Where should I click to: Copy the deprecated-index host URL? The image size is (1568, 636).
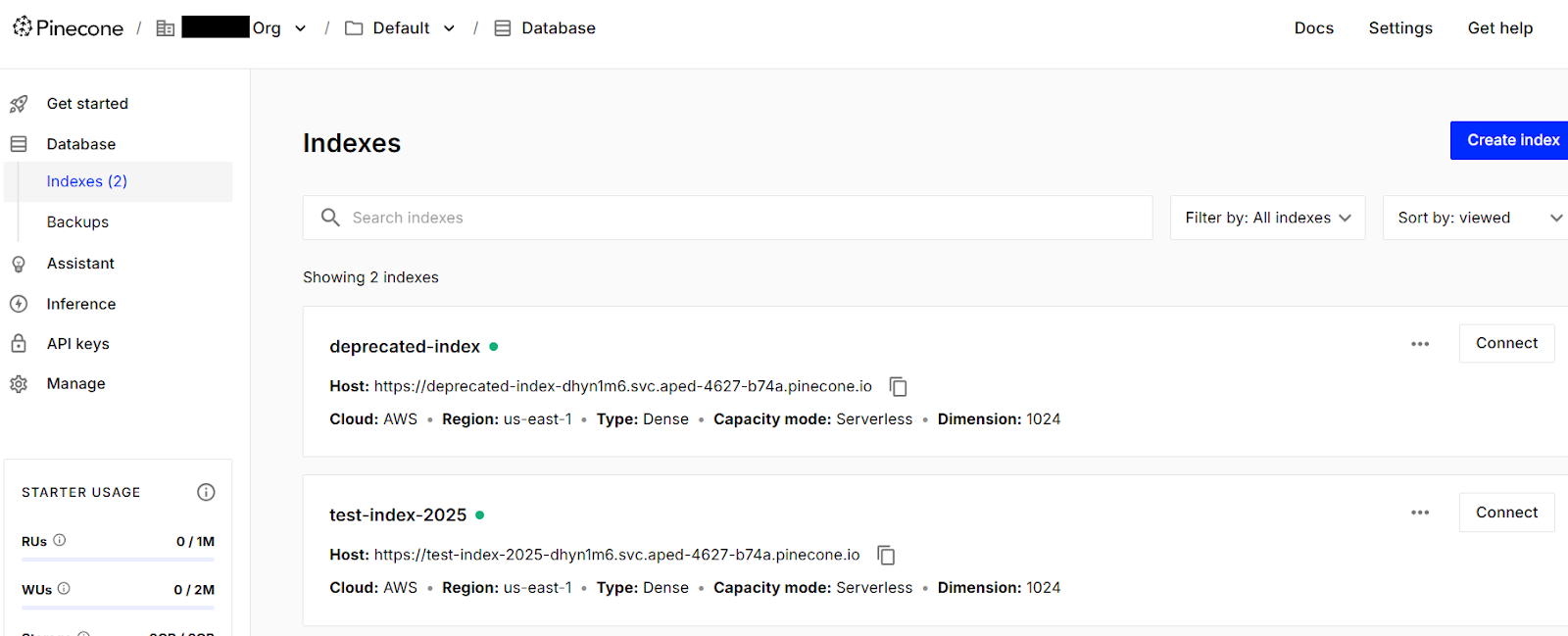click(898, 387)
